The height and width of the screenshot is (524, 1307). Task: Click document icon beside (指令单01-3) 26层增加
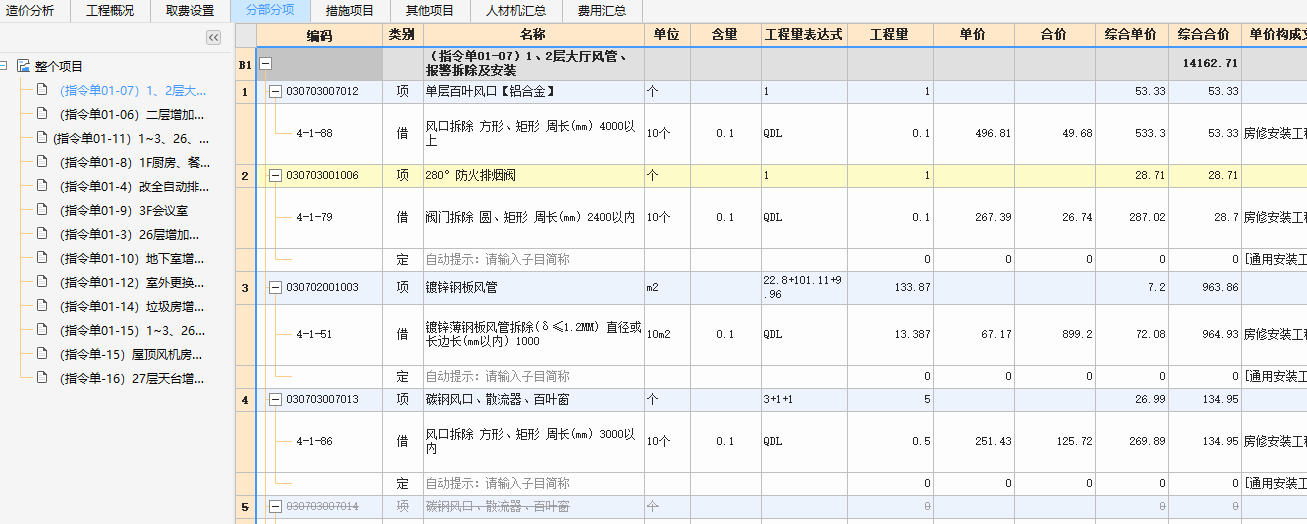(x=42, y=233)
